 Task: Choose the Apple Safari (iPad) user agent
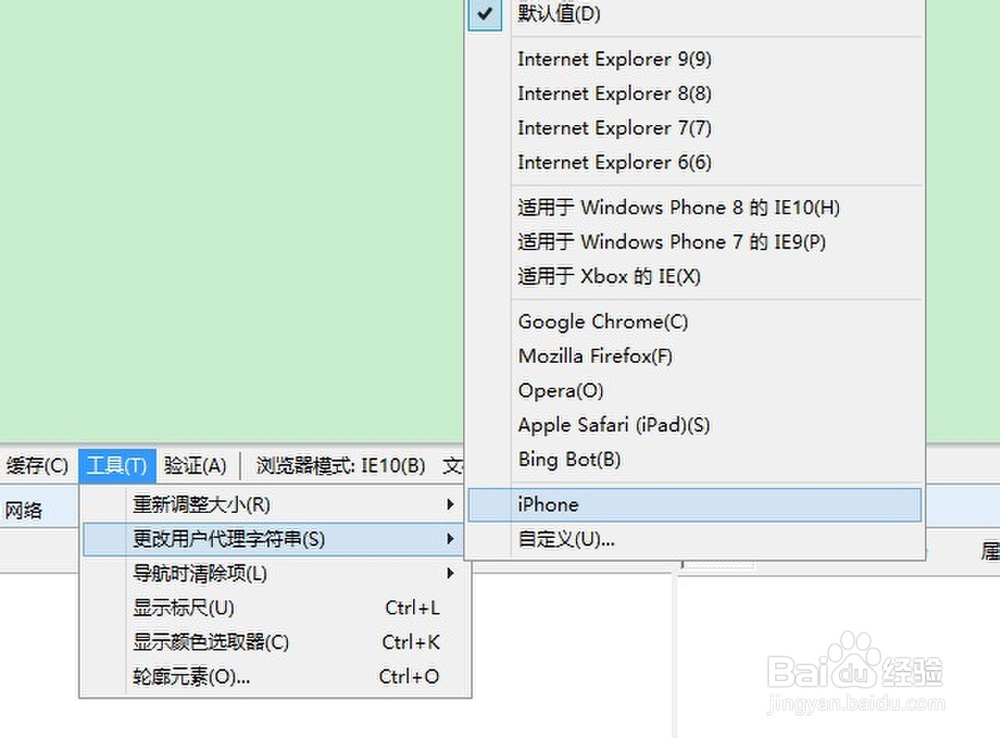click(613, 424)
